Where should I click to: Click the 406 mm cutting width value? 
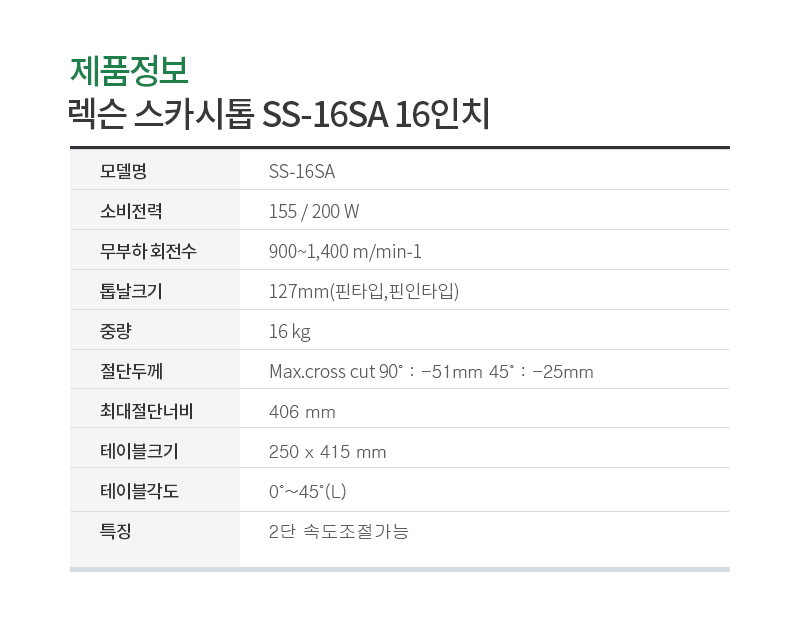pyautogui.click(x=302, y=412)
